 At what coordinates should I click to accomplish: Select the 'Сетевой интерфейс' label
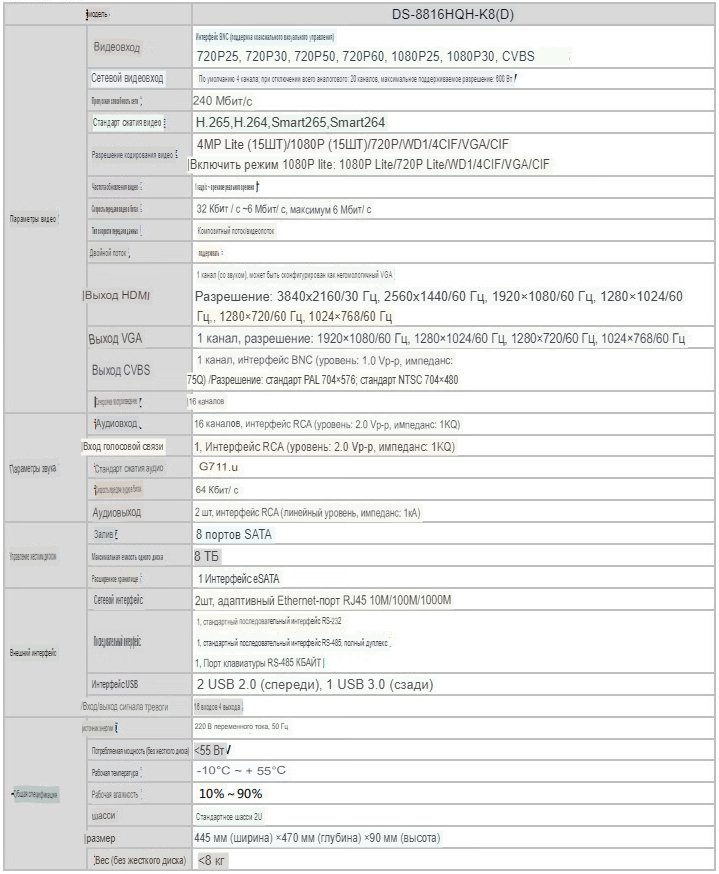click(x=118, y=600)
